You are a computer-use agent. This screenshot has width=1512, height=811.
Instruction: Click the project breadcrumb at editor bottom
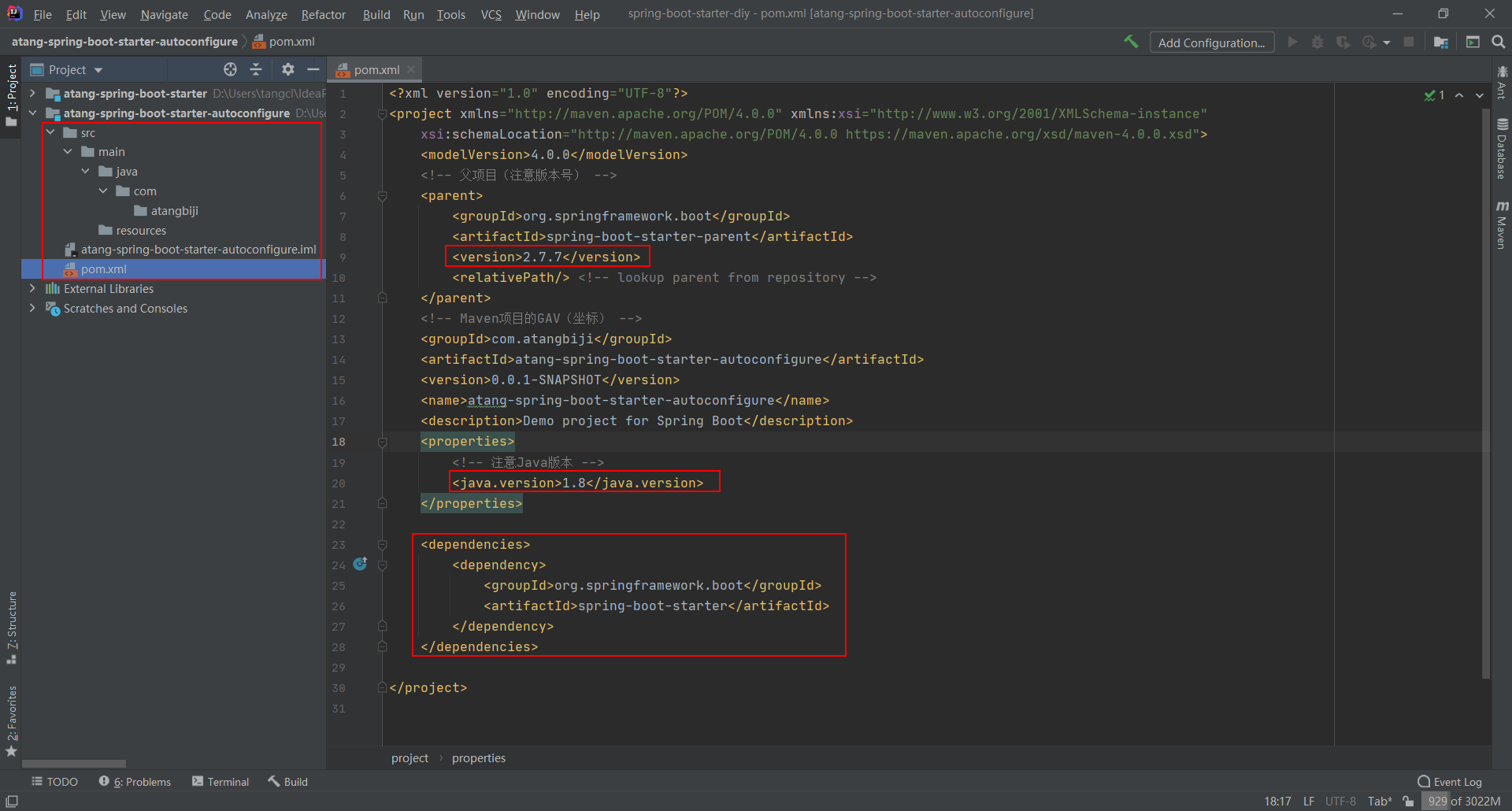[x=409, y=757]
